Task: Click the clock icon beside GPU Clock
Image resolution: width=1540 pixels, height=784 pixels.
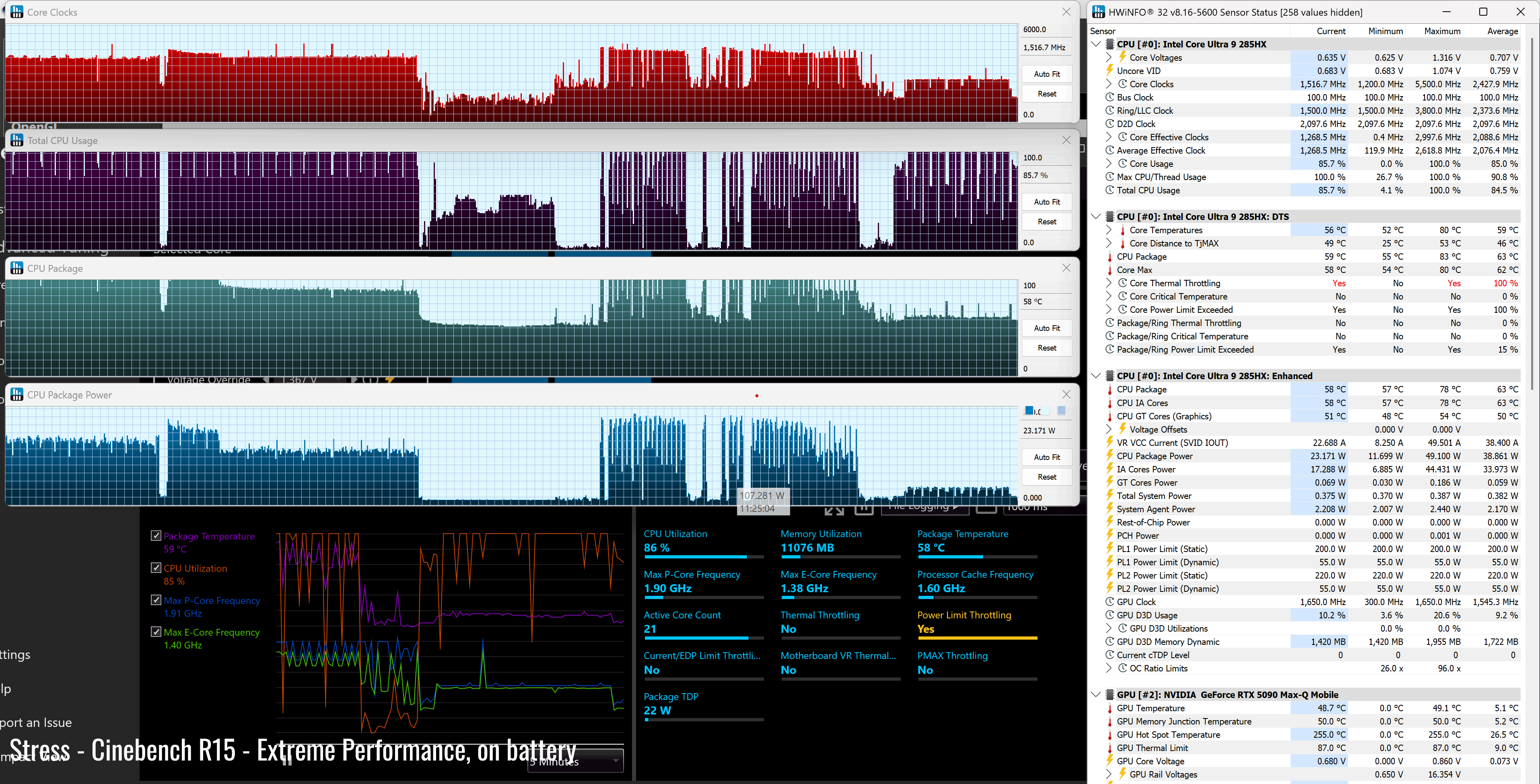Action: (1110, 602)
